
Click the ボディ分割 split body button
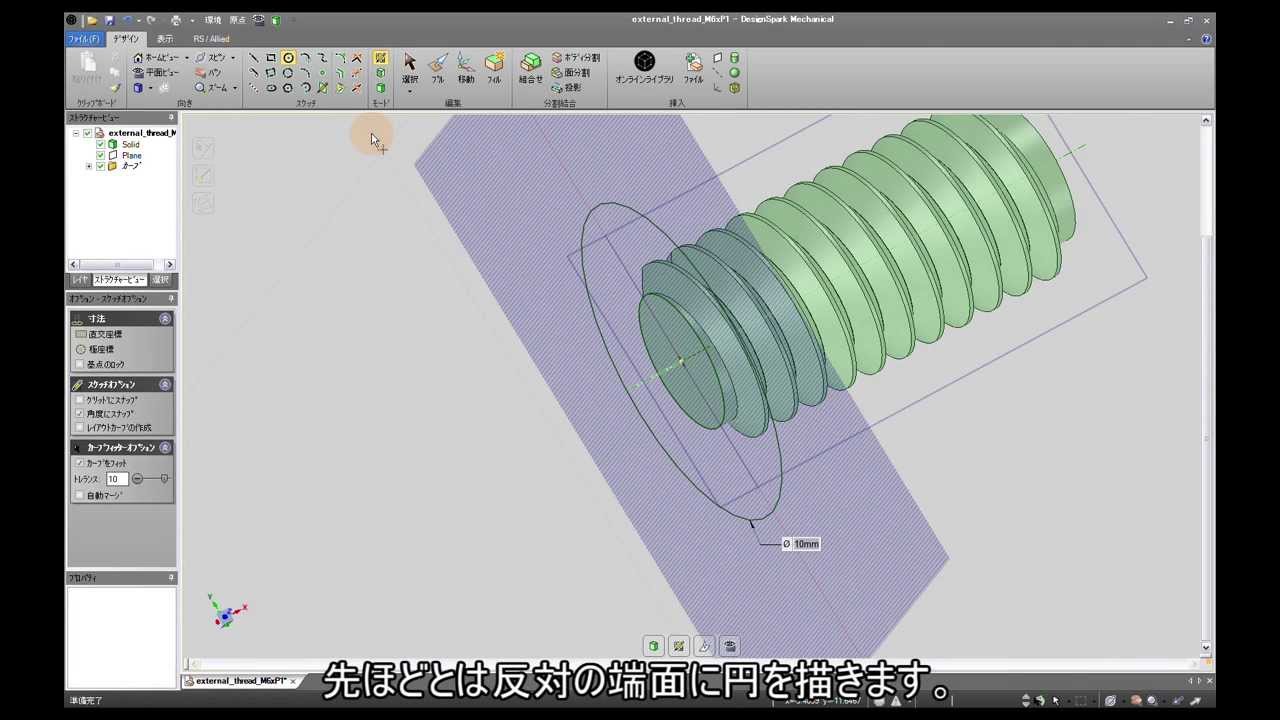click(576, 58)
